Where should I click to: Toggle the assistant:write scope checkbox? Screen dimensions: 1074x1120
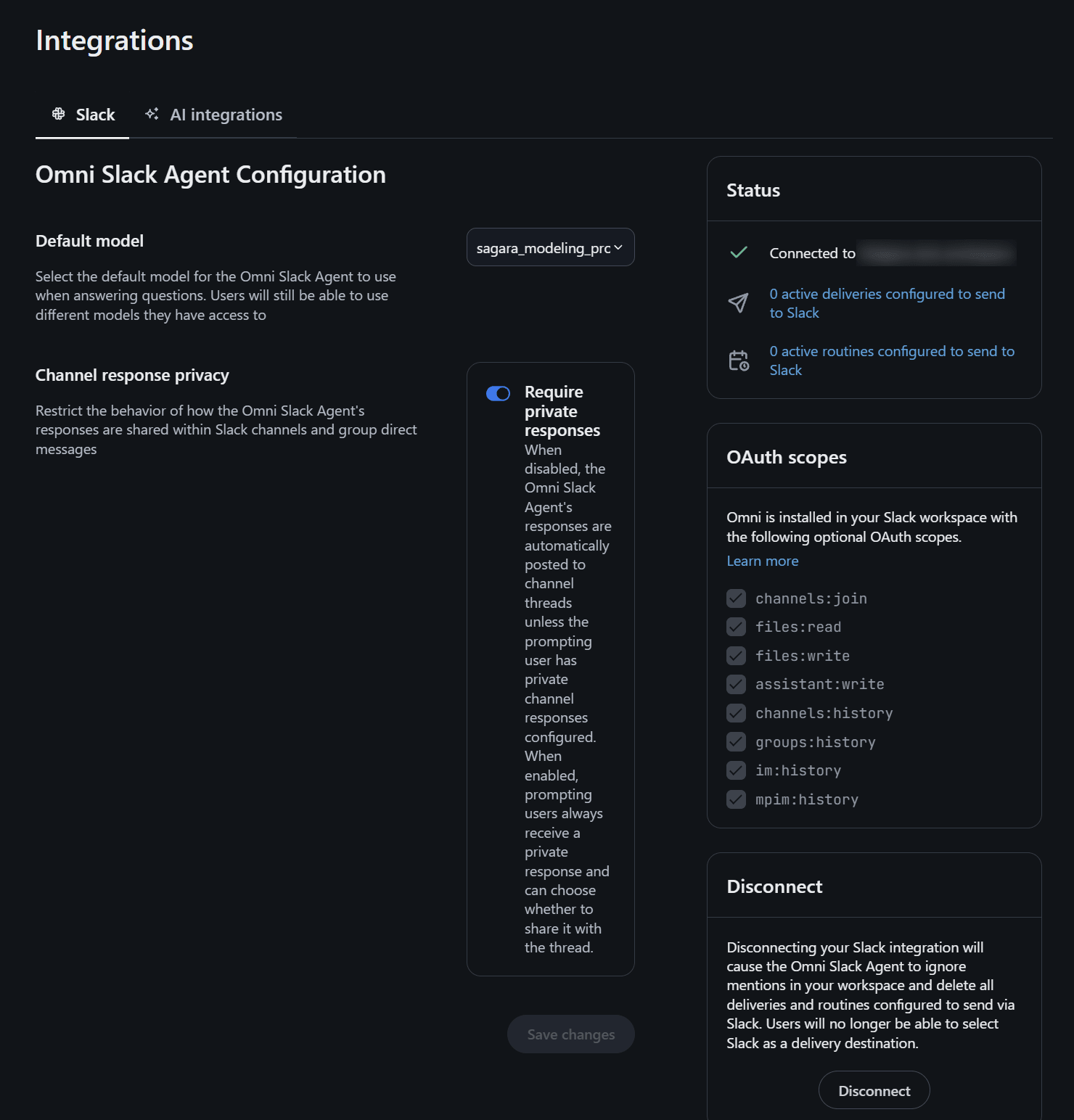(x=736, y=684)
